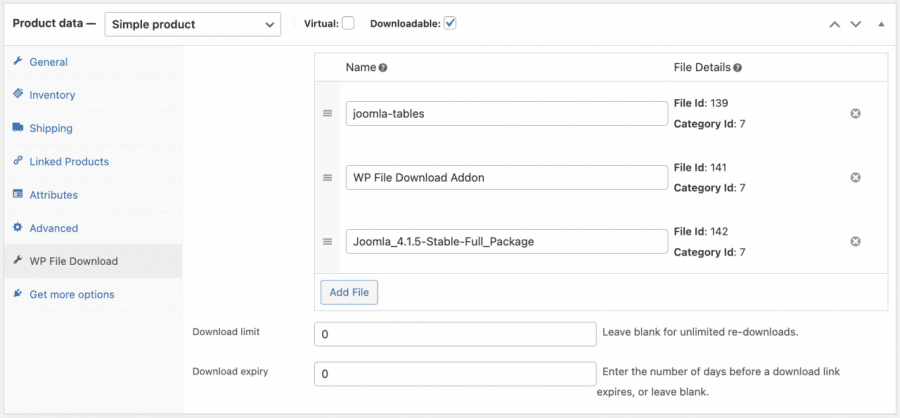Move Product data panel up

pyautogui.click(x=835, y=24)
